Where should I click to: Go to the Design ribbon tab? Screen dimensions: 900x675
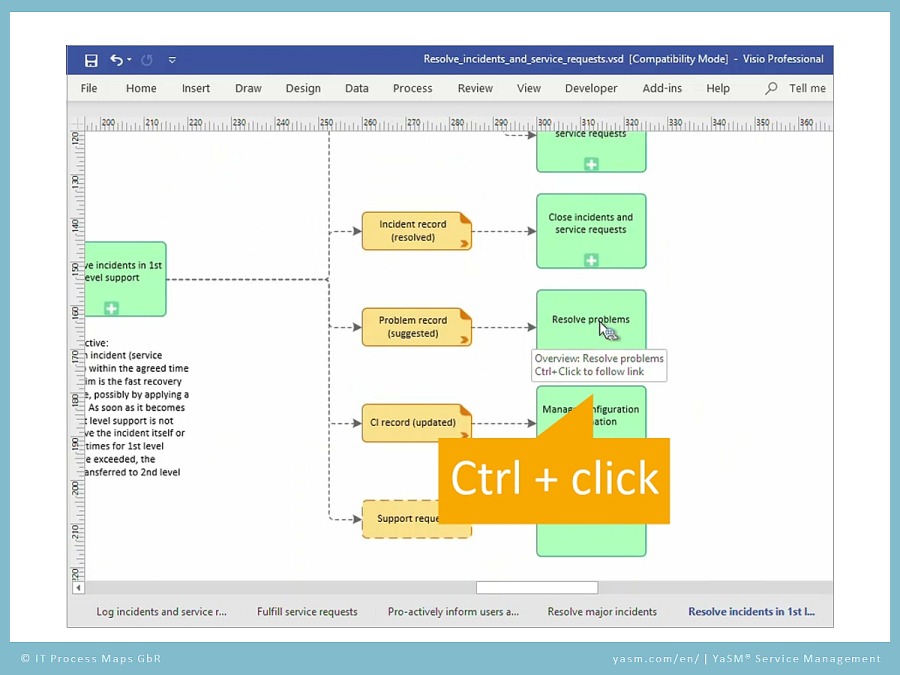[303, 88]
